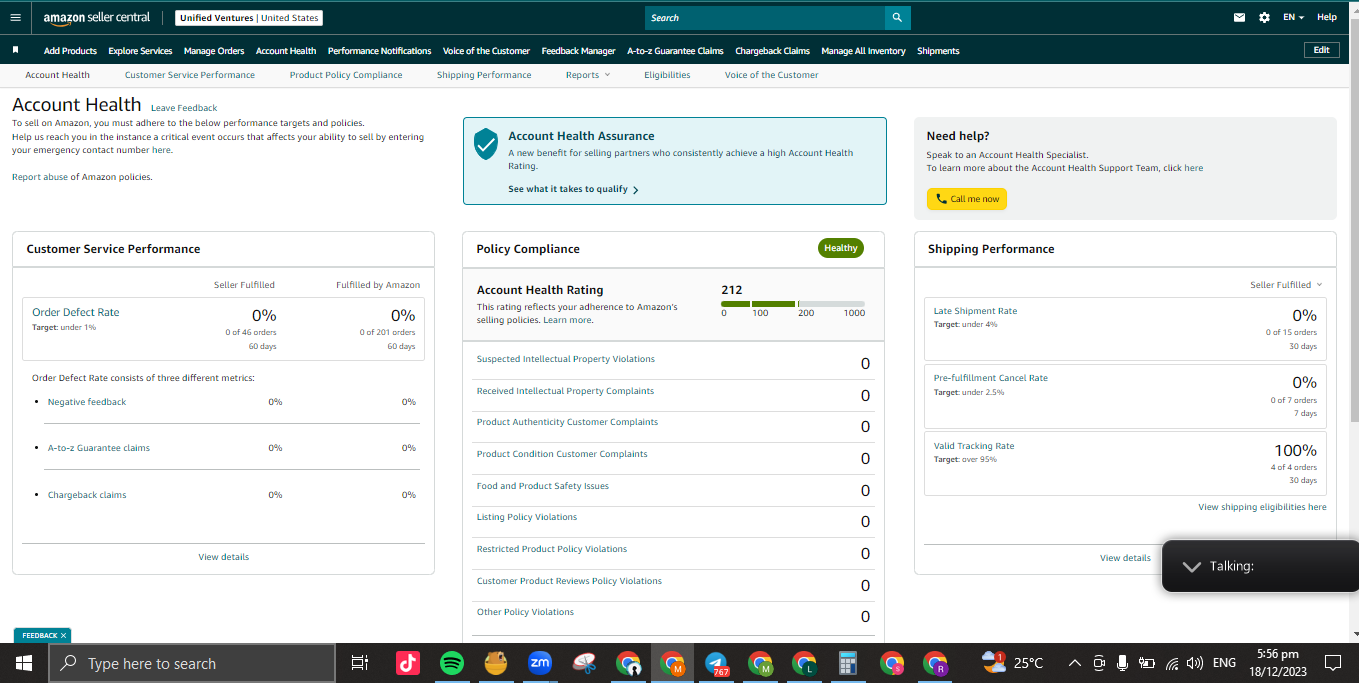1359x683 pixels.
Task: Open Chargeback claims metric link
Action: (87, 495)
